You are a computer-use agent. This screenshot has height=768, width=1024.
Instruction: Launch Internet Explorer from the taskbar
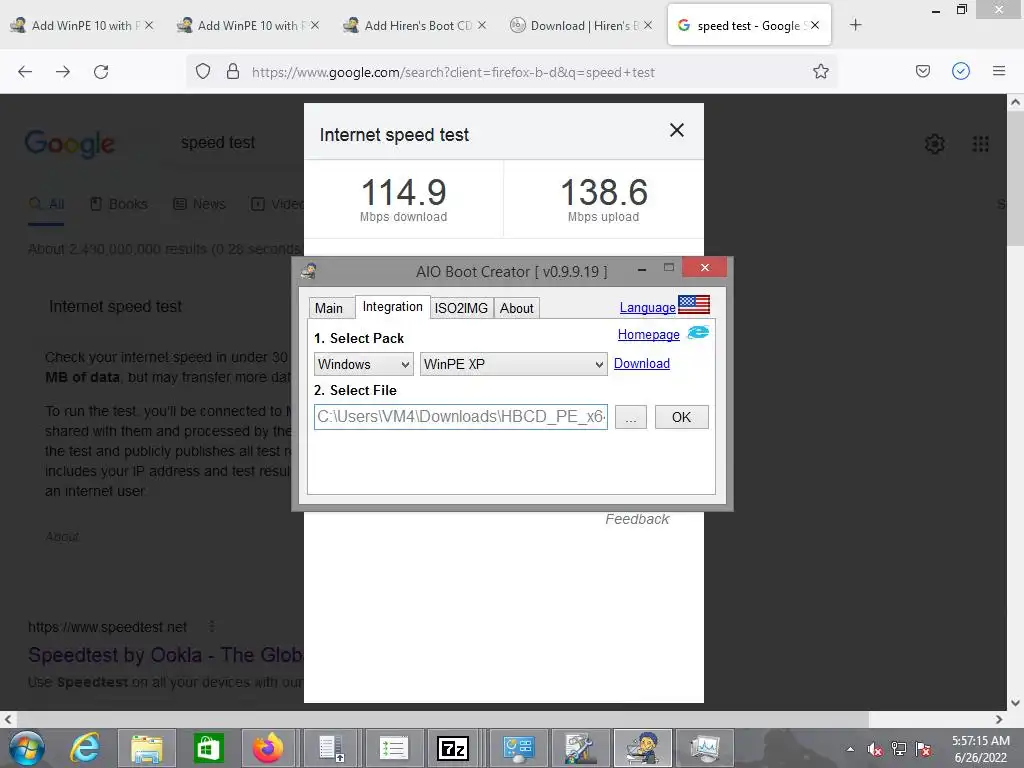pyautogui.click(x=86, y=748)
